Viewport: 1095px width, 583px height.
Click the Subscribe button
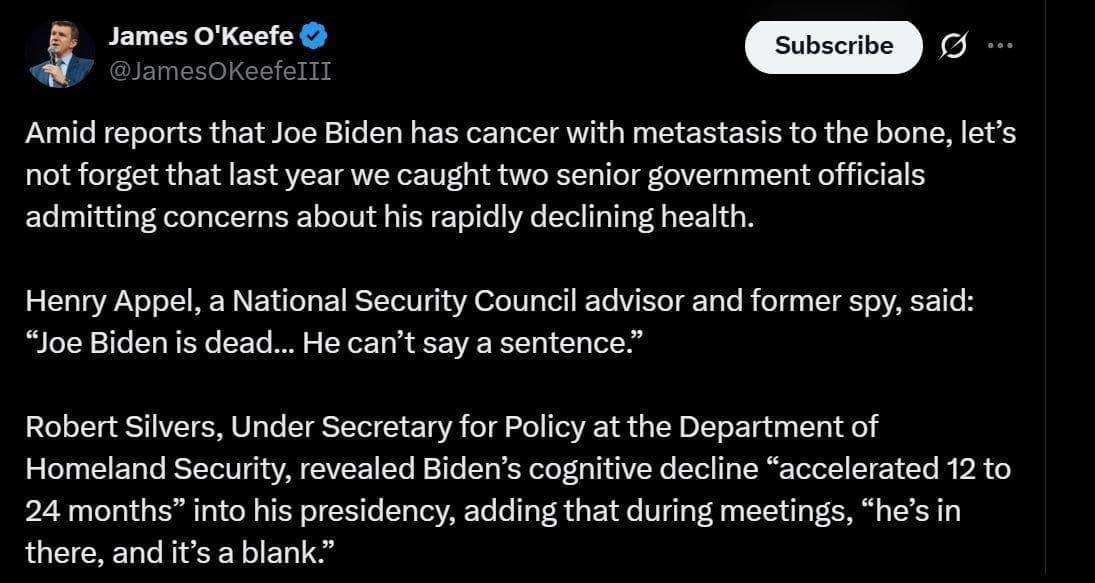tap(833, 46)
